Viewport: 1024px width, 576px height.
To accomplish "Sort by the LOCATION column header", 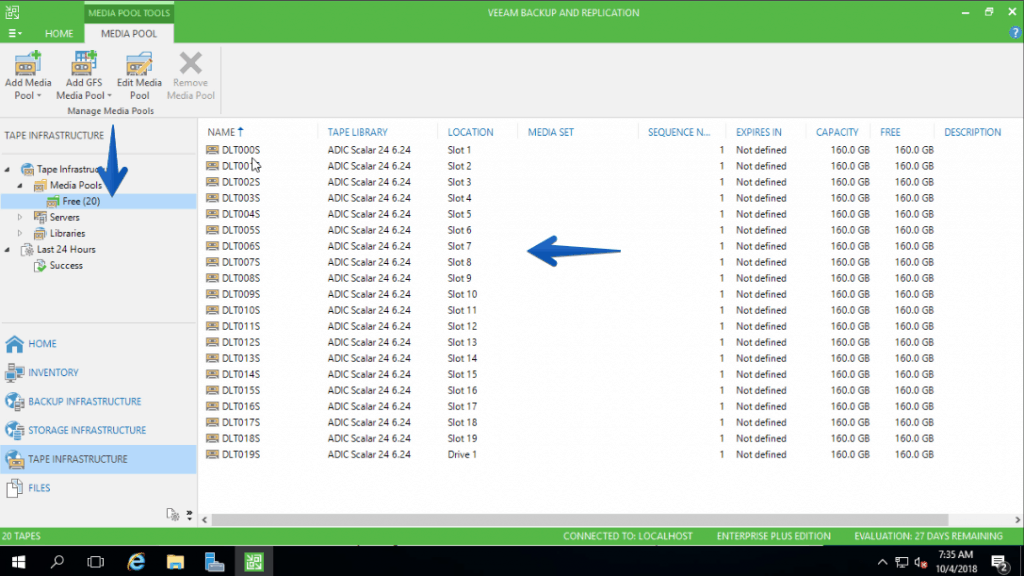I will click(x=470, y=132).
